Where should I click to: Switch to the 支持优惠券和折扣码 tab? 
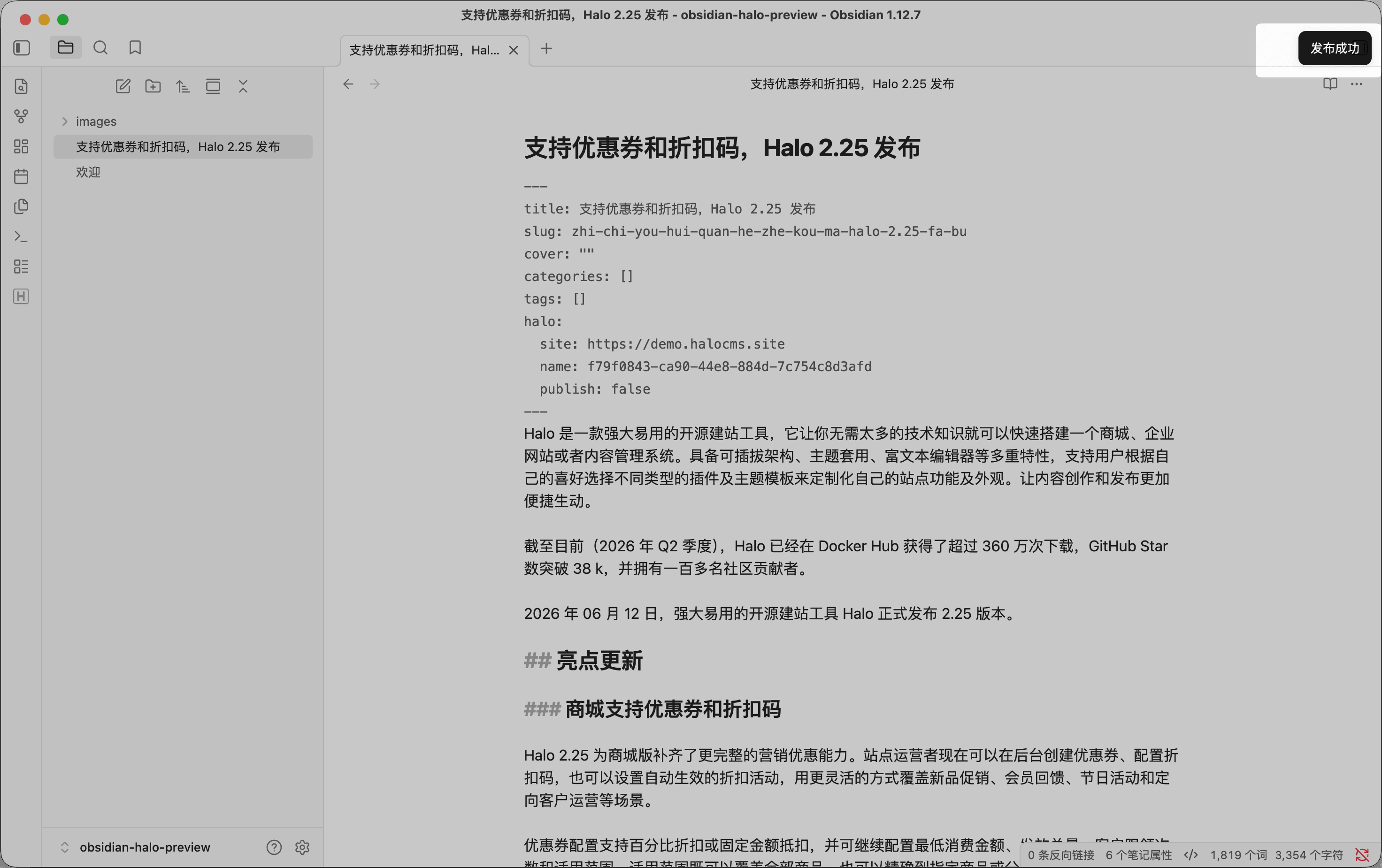pyautogui.click(x=424, y=51)
